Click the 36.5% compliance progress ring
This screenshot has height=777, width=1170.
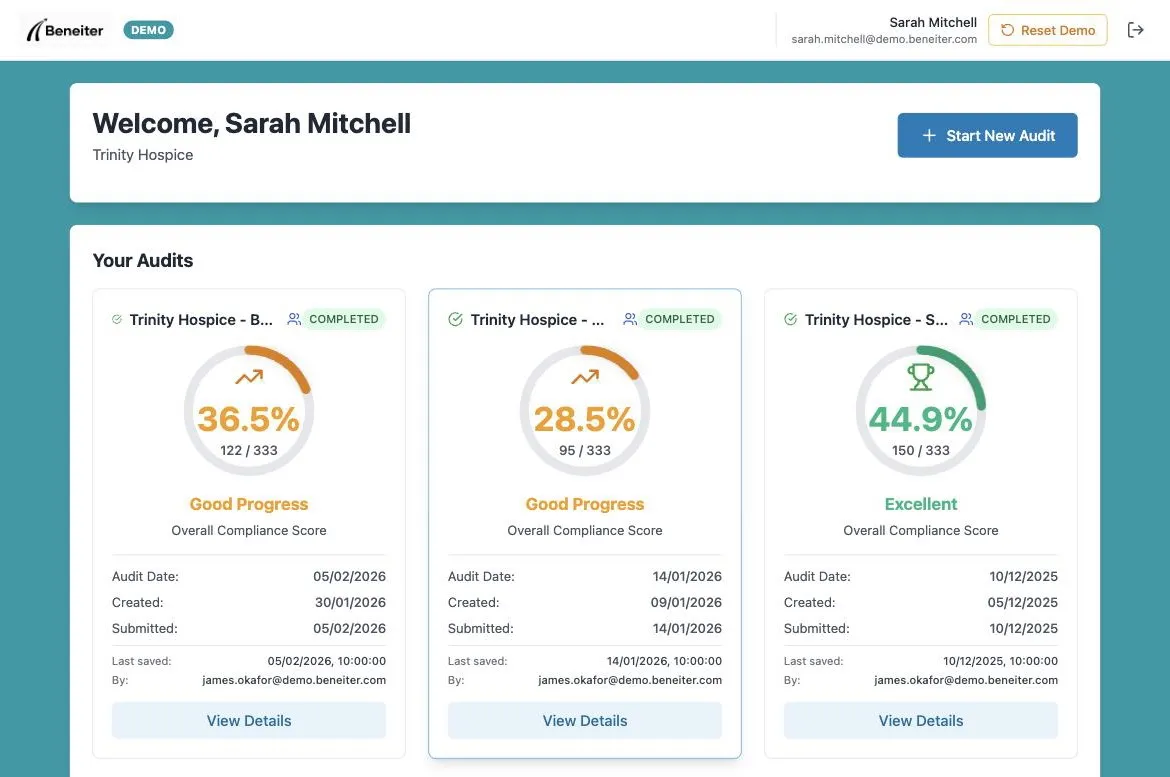tap(249, 411)
